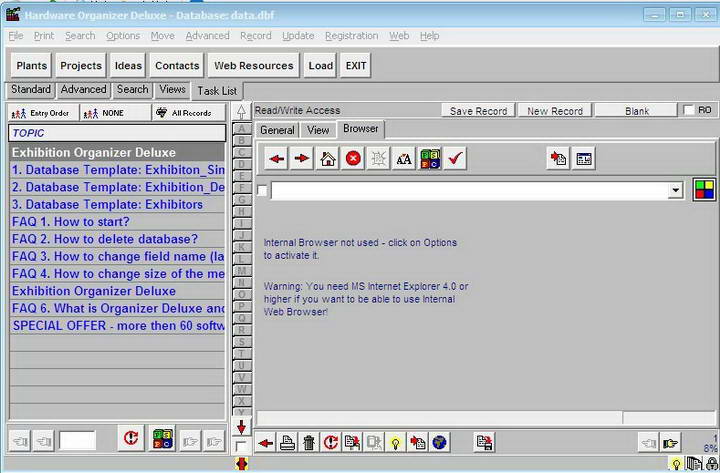Toggle small checkbox below red down arrow
The image size is (720, 473).
(x=241, y=446)
